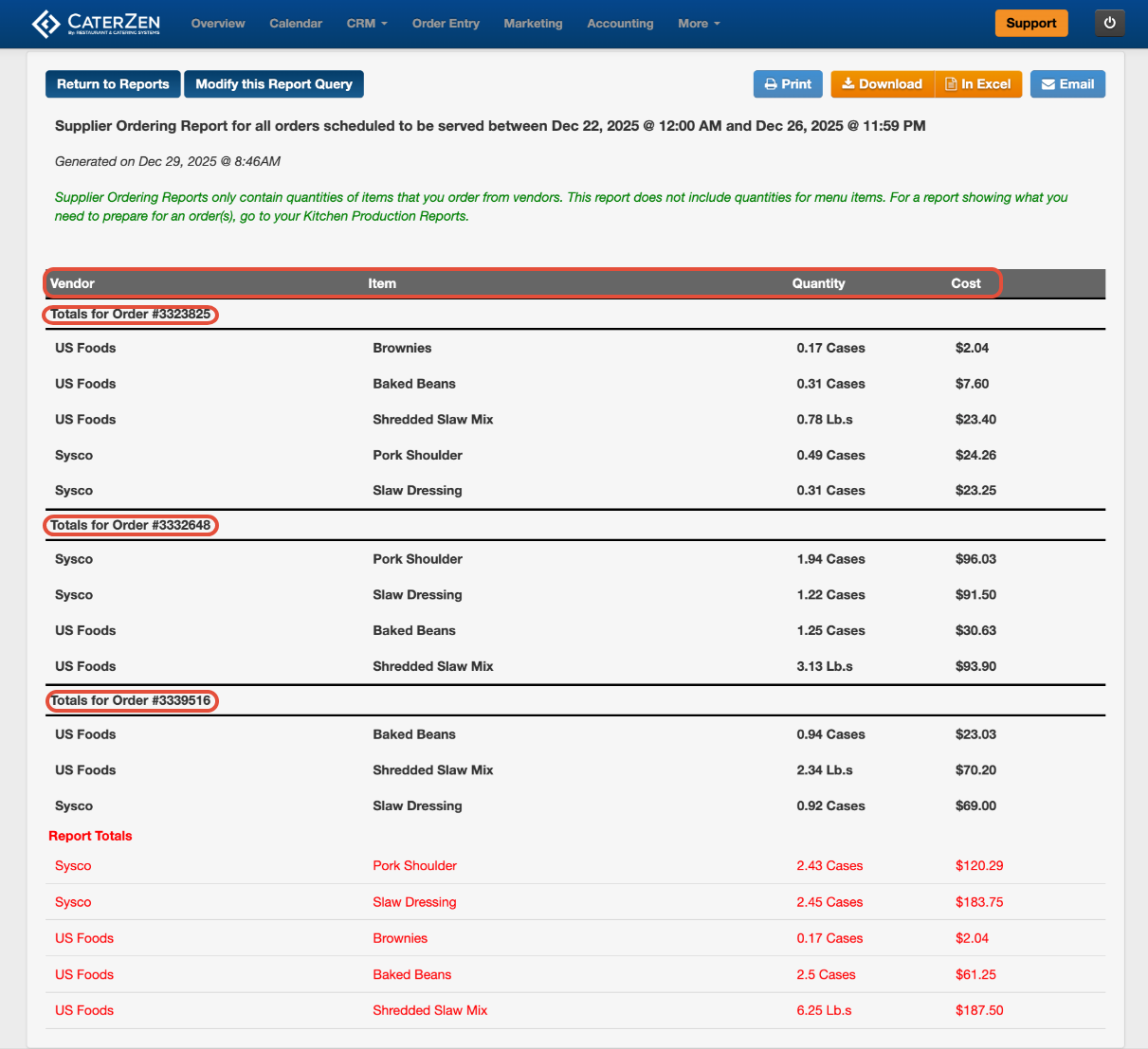Click the Quantity column header
1148x1049 pixels.
click(818, 283)
